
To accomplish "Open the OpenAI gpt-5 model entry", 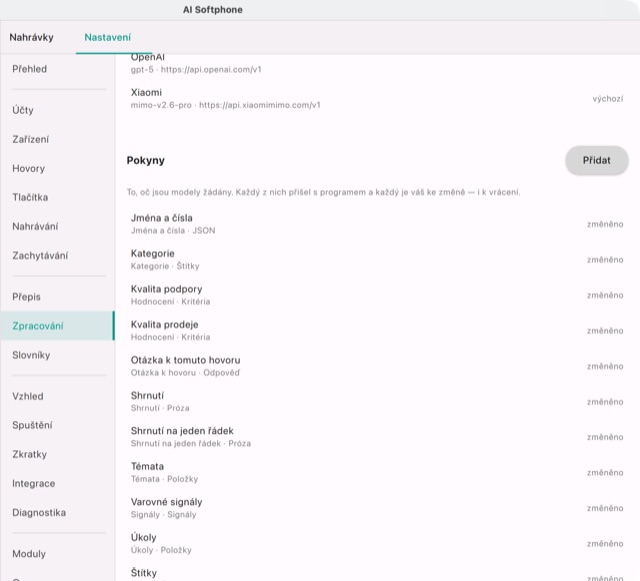I will tap(377, 65).
